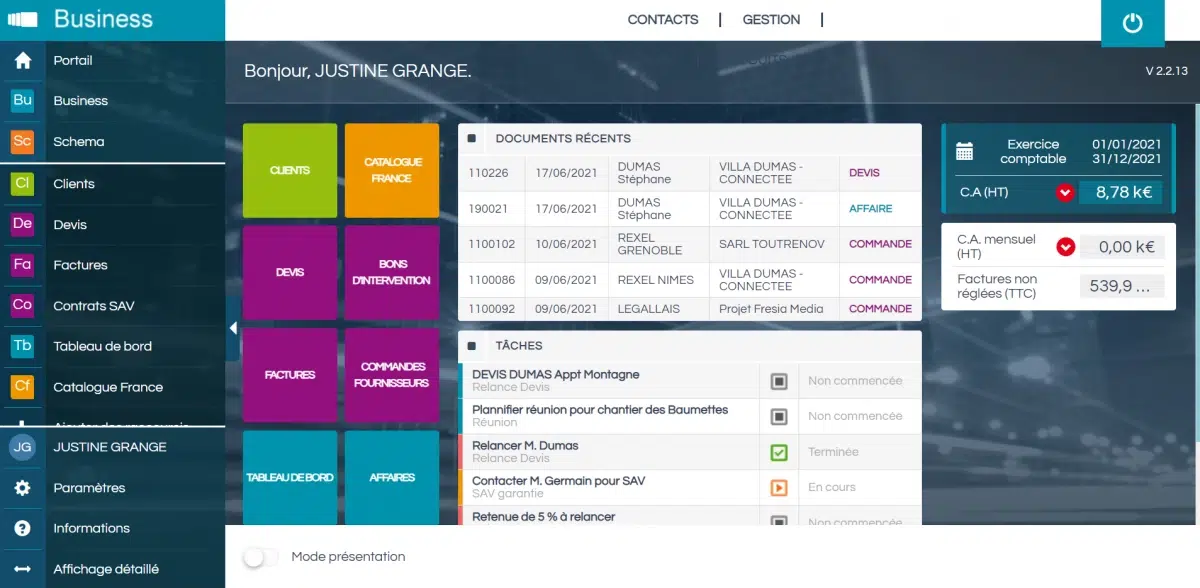Open the Portail home icon
Screen dimensions: 1200x588
pos(22,60)
